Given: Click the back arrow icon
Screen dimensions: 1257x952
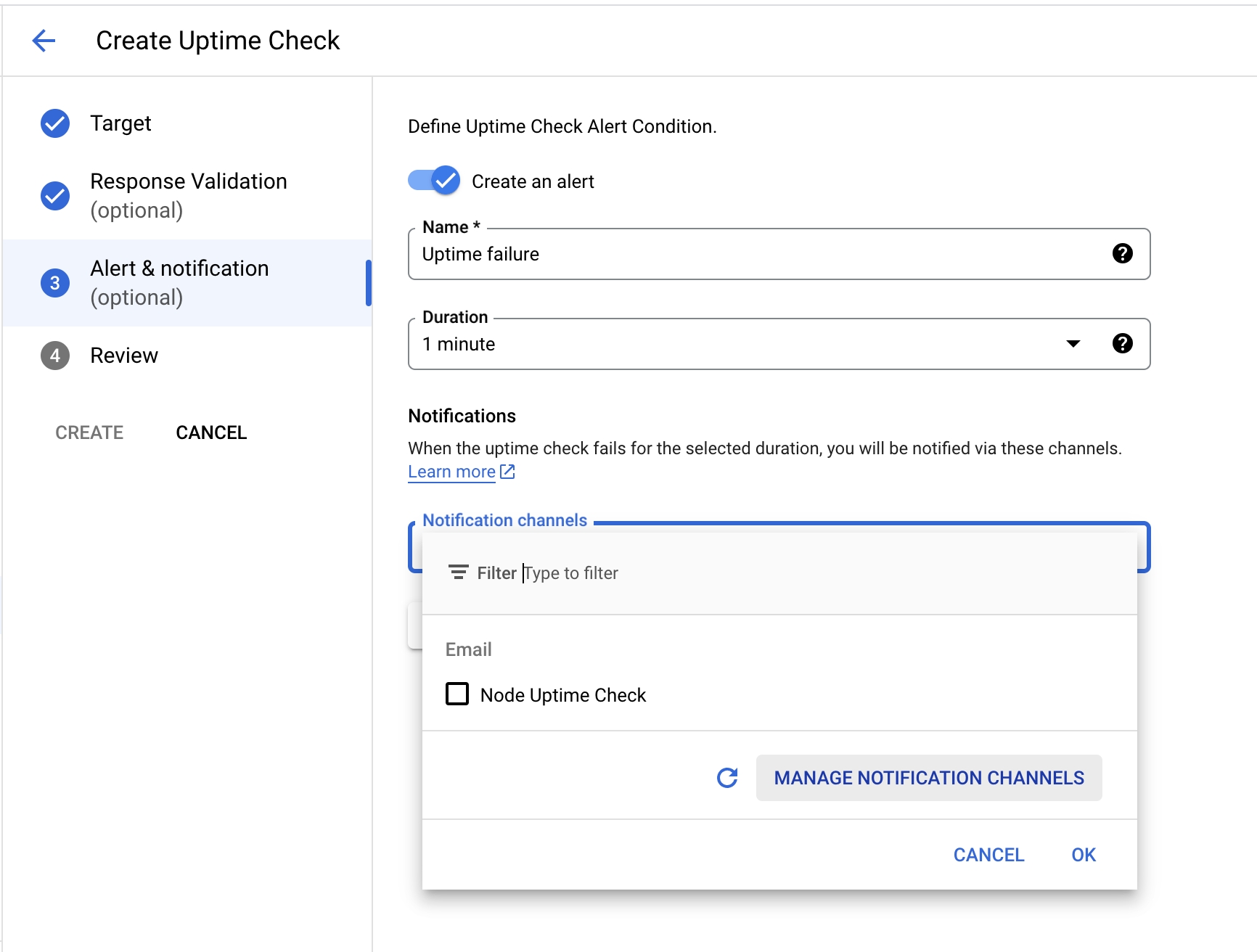Looking at the screenshot, I should tap(44, 41).
